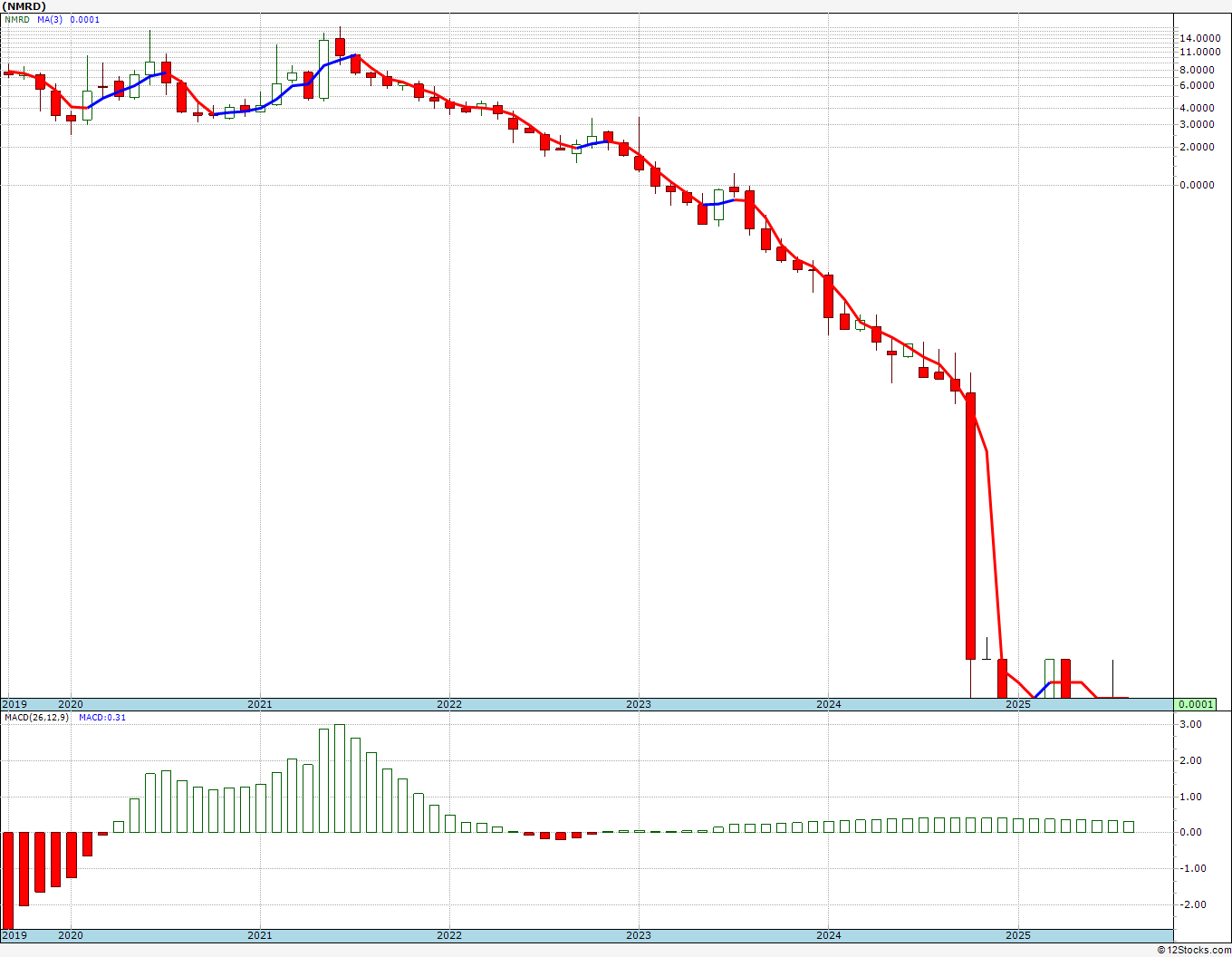This screenshot has height=957, width=1232.
Task: Click the (NMRD) chart title
Action: pos(24,6)
